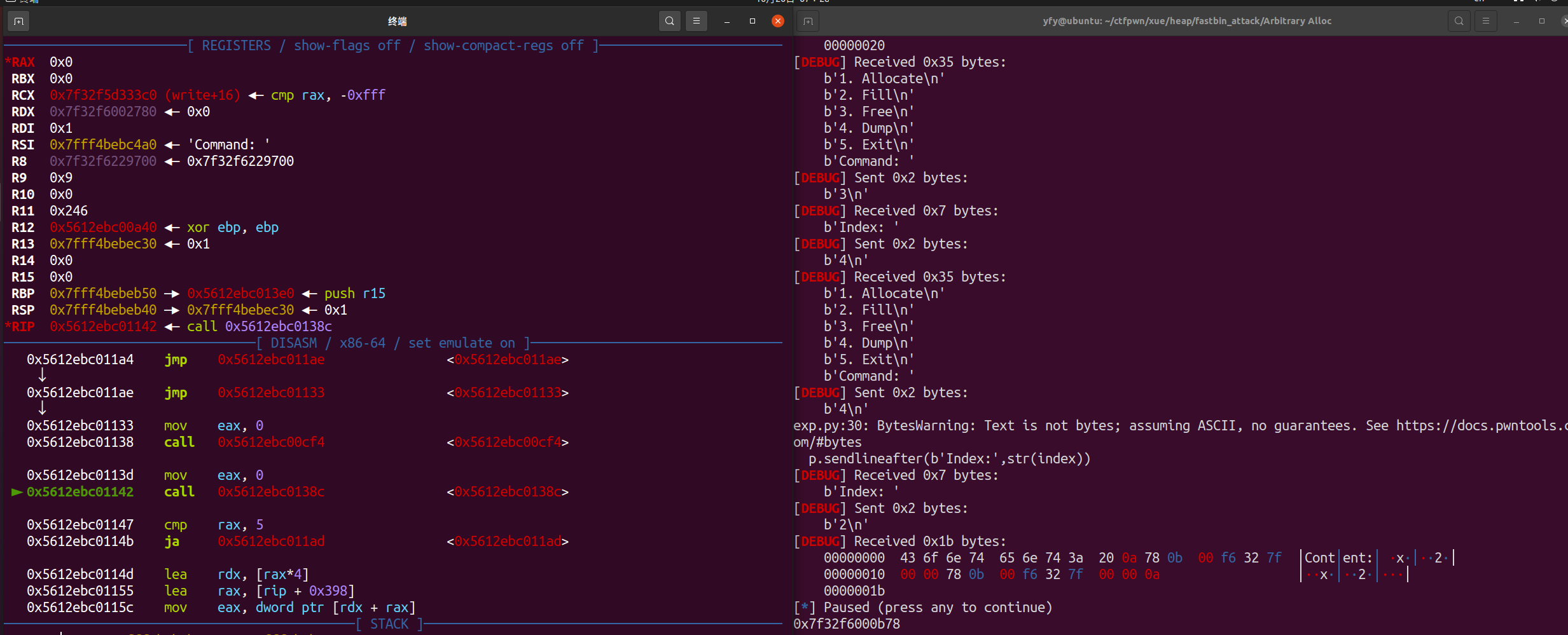The image size is (1568, 635).
Task: Click the REGISTERS section header
Action: point(393,46)
